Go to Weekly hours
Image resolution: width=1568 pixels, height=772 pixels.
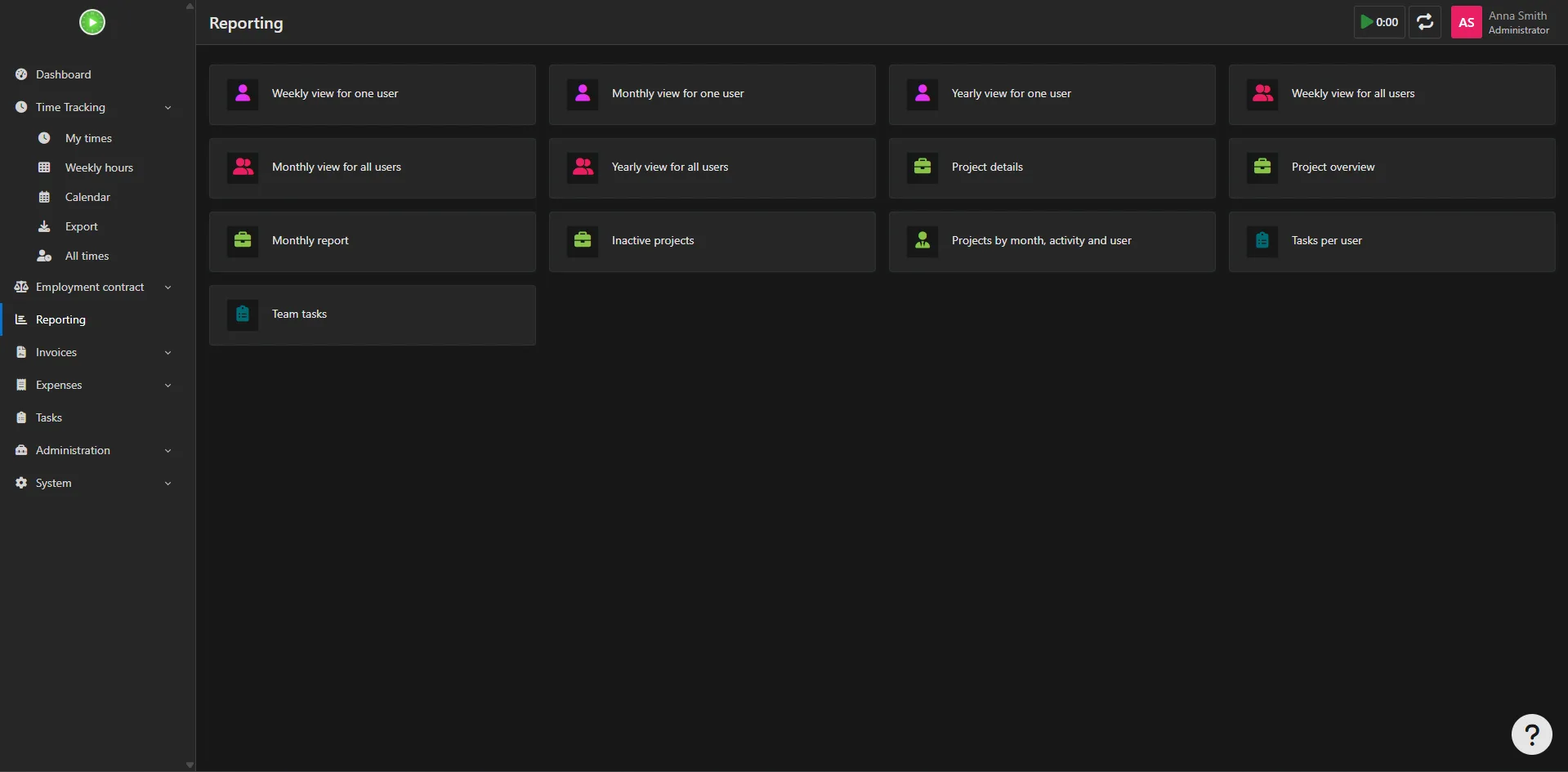point(92,167)
